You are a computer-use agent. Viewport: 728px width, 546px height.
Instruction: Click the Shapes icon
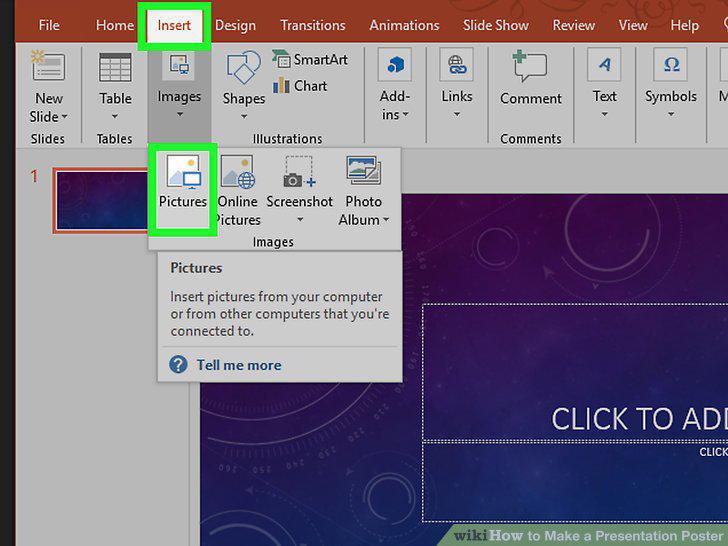[243, 68]
